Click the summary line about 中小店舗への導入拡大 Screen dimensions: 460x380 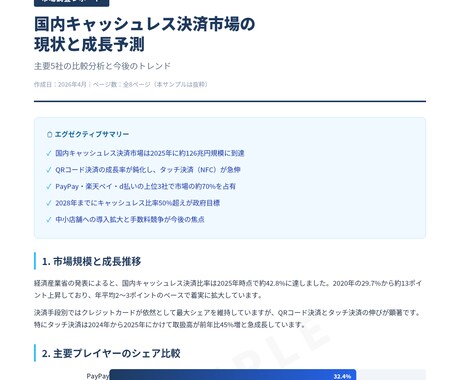(130, 220)
